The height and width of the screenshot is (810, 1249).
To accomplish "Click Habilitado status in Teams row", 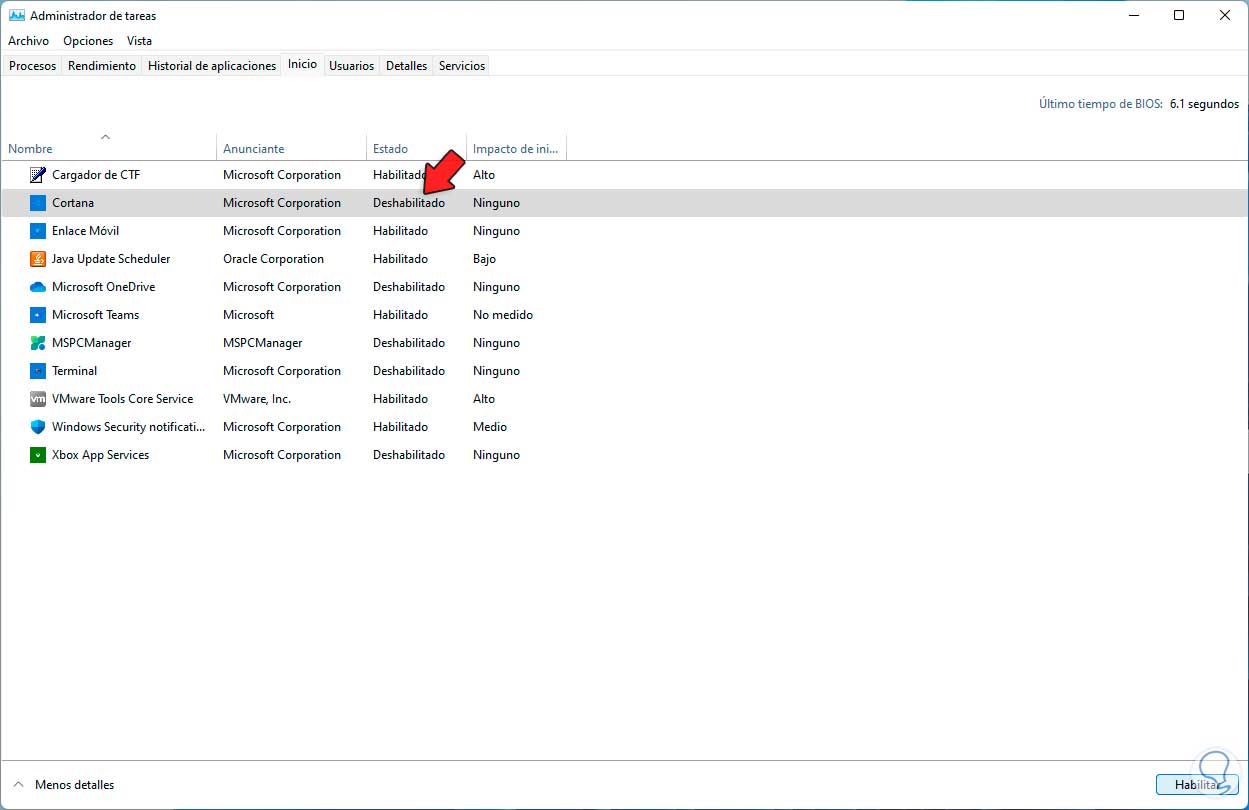I will point(400,315).
